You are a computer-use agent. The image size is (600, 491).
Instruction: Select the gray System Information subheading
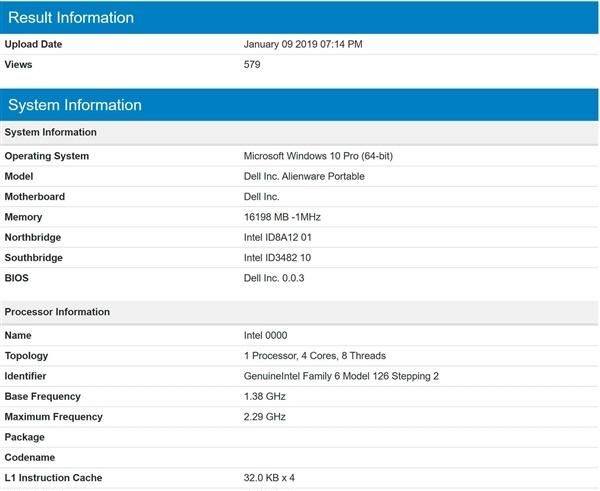299,132
